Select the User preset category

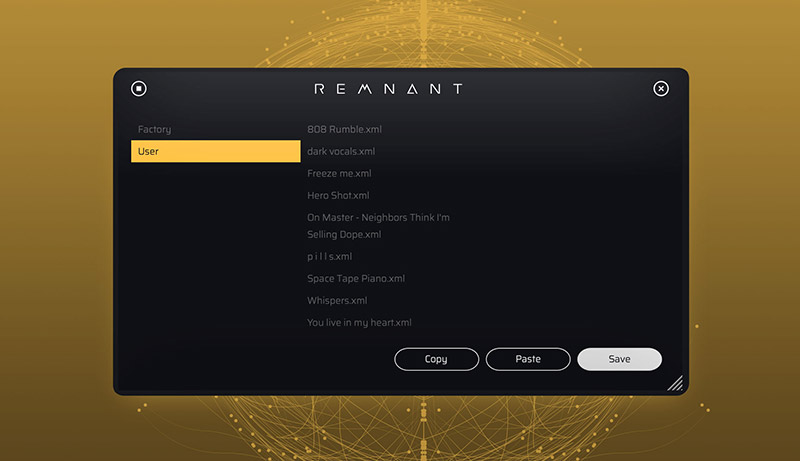[215, 151]
